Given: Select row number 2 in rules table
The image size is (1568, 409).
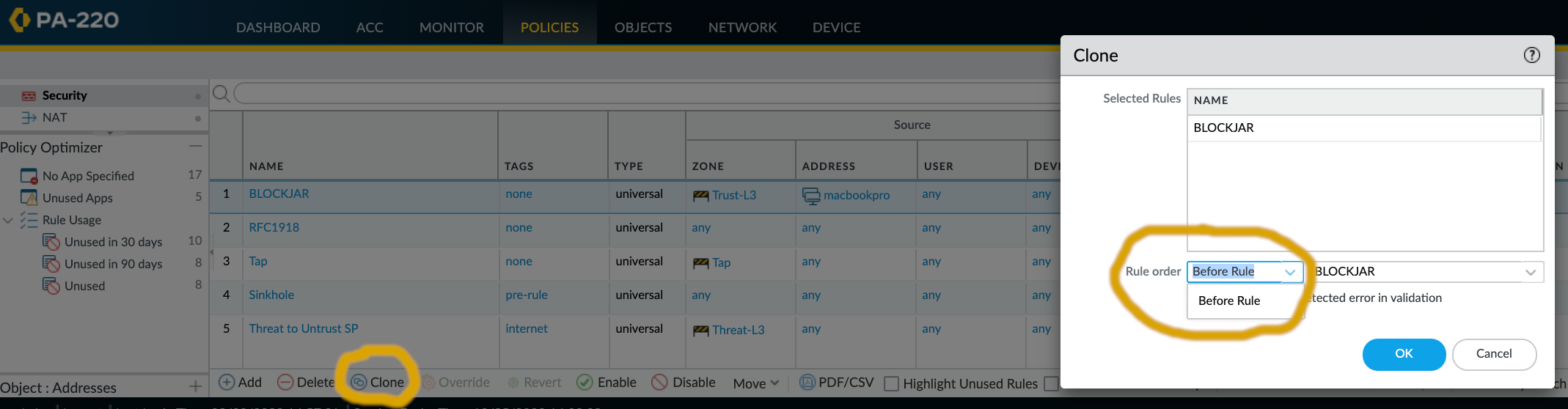Looking at the screenshot, I should click(226, 227).
